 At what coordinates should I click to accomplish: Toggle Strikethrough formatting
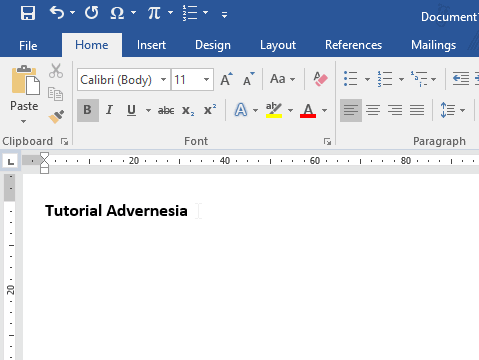pyautogui.click(x=166, y=110)
